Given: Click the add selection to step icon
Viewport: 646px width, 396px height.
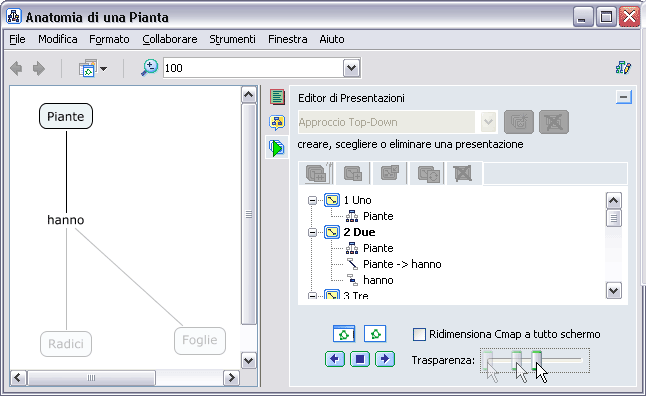Looking at the screenshot, I should tap(353, 173).
